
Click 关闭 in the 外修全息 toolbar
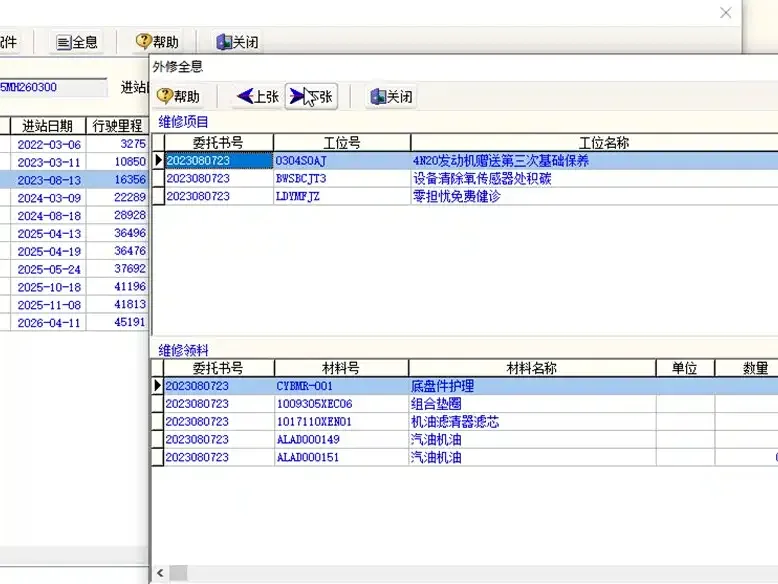pos(391,96)
